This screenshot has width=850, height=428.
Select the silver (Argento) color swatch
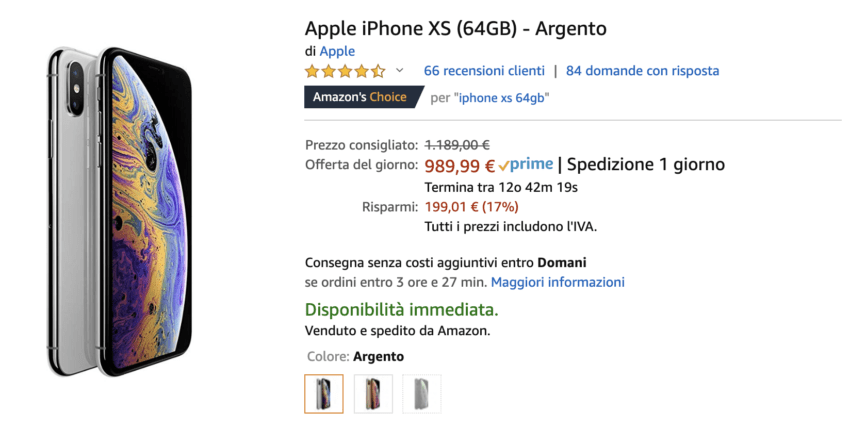click(x=323, y=393)
